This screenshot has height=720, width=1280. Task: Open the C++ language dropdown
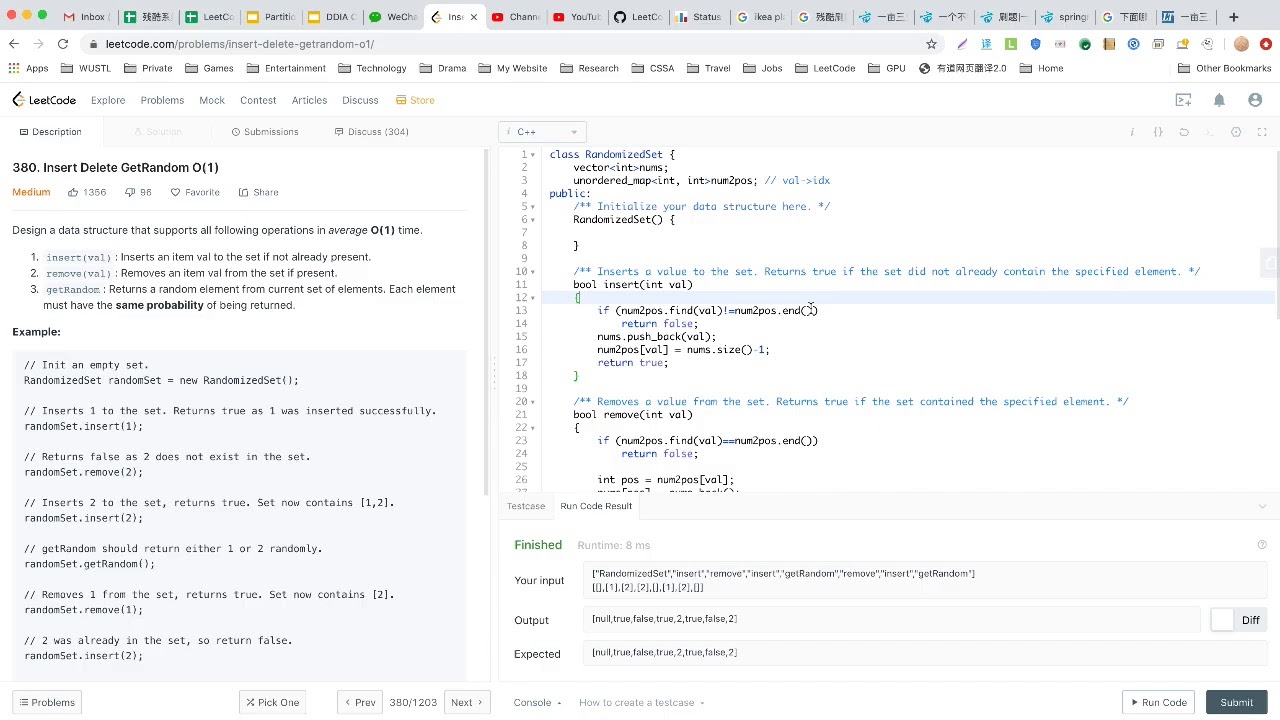point(542,132)
